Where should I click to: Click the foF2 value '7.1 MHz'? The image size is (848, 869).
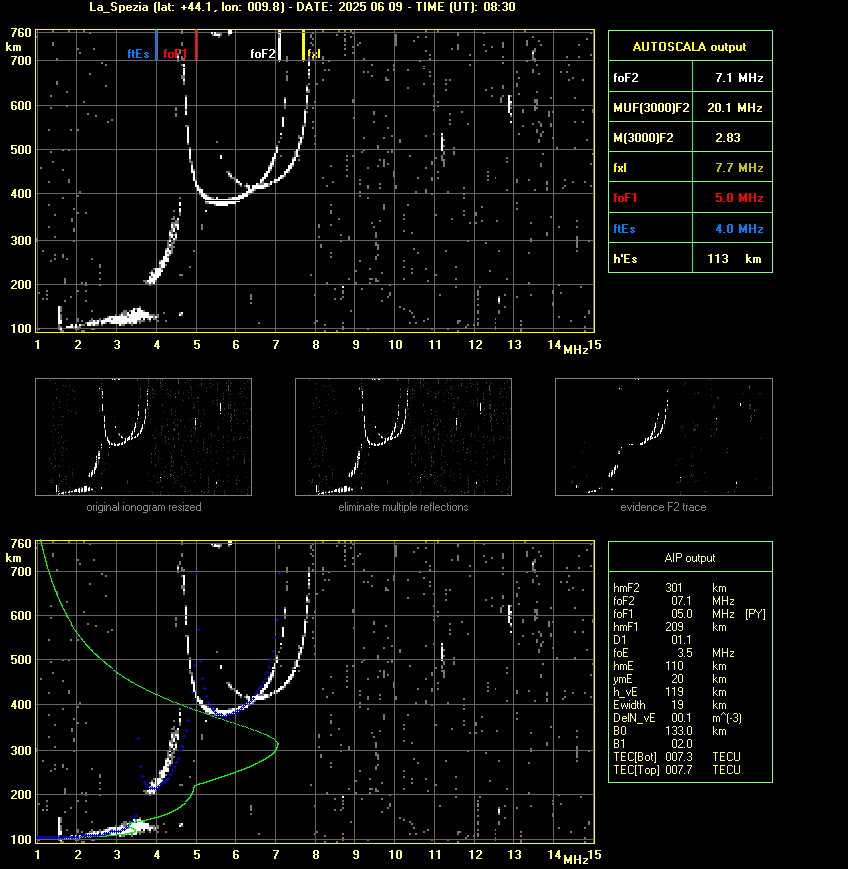[x=739, y=78]
